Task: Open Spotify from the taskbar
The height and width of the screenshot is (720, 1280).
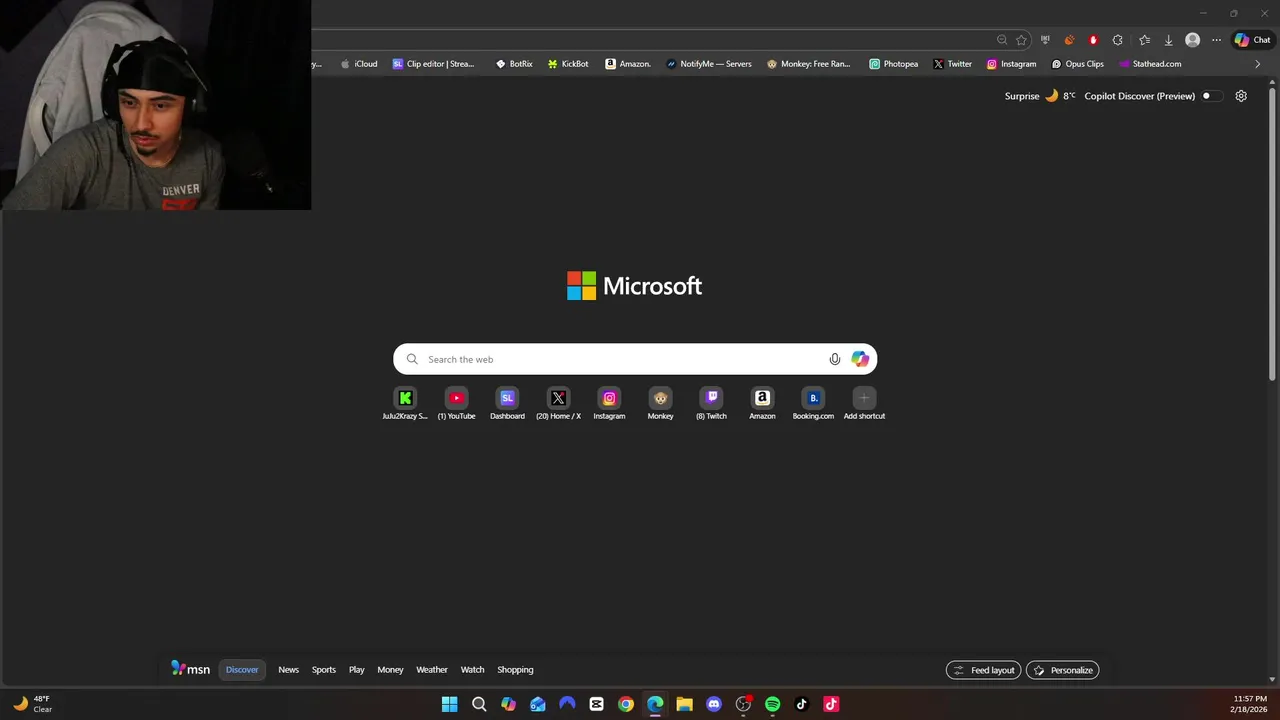Action: pos(772,704)
